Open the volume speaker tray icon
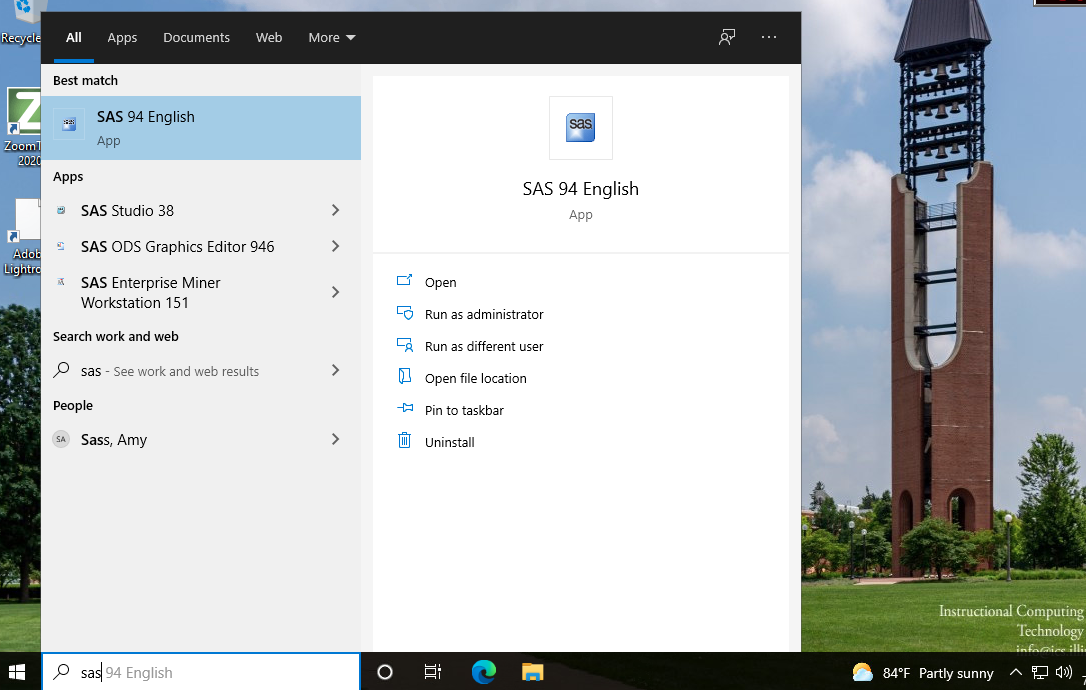Image resolution: width=1086 pixels, height=690 pixels. pyautogui.click(x=1064, y=672)
